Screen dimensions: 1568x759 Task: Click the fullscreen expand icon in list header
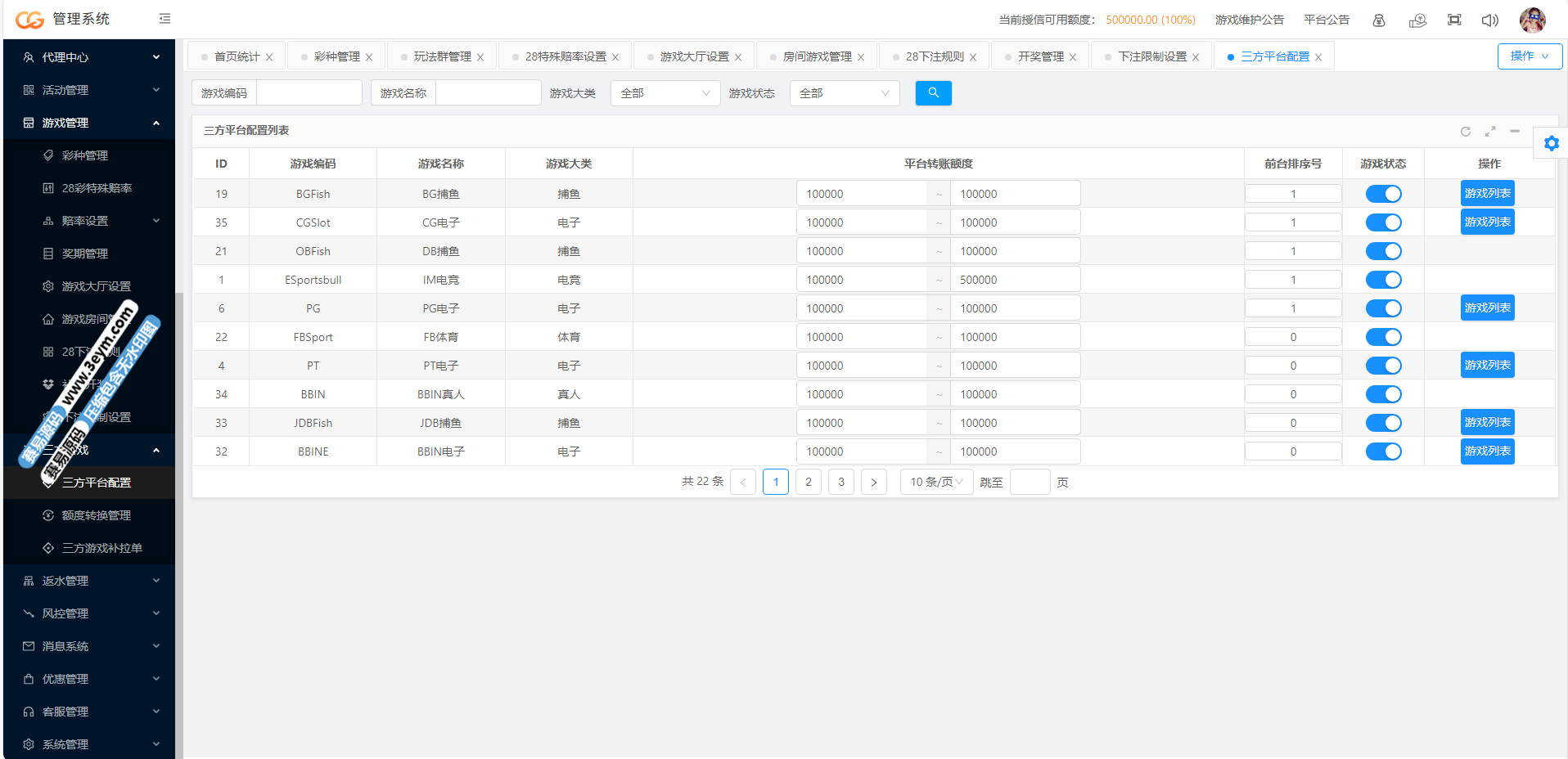[x=1490, y=131]
